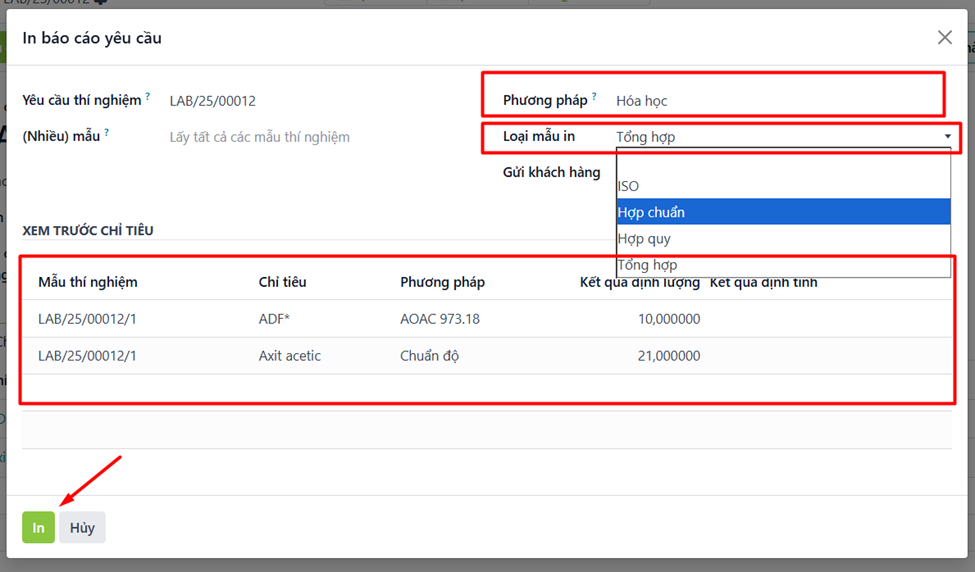
Task: Sort by Mẫu thí nghiệm column header
Action: point(88,282)
